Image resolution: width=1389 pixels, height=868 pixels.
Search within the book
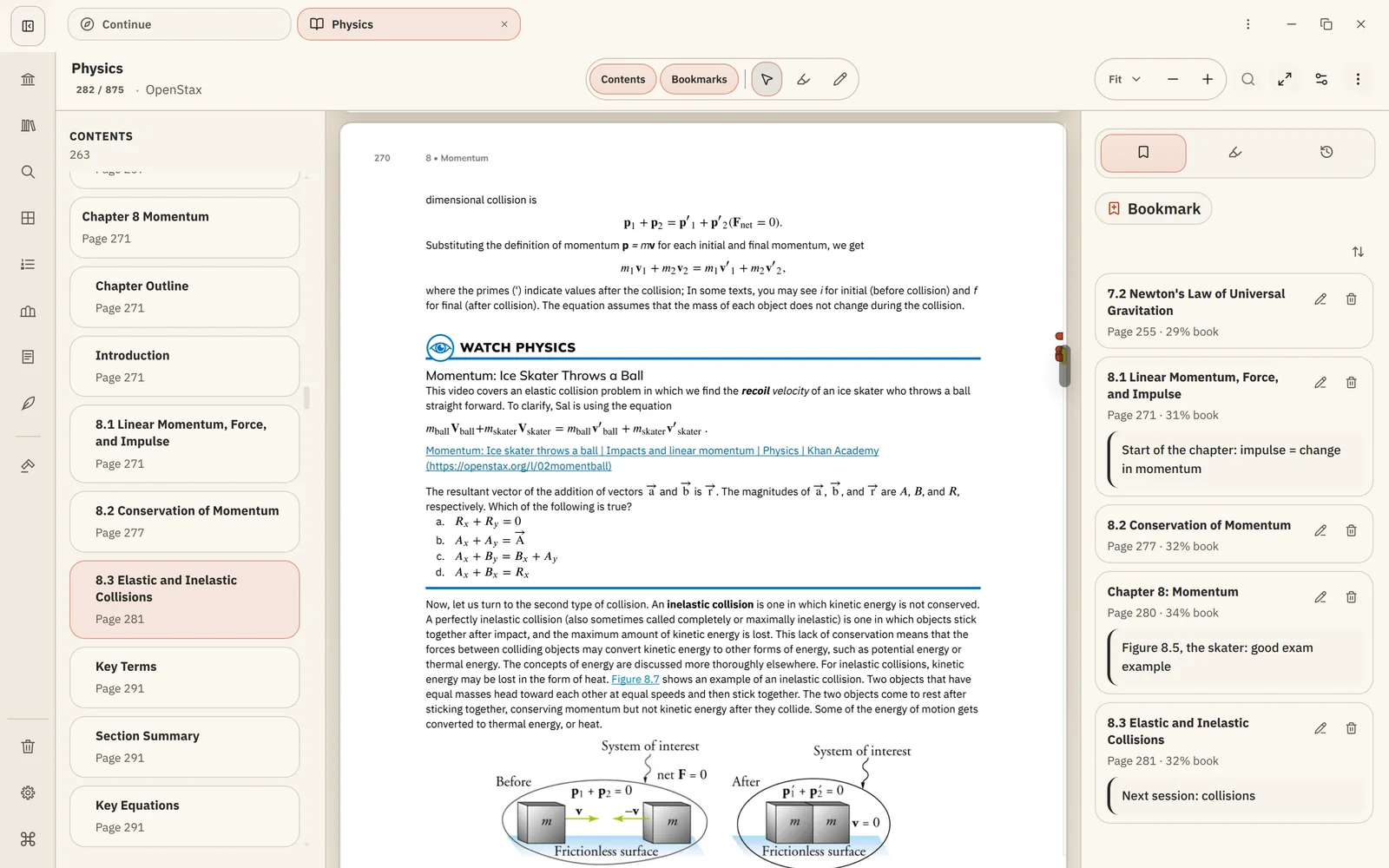click(x=1247, y=79)
